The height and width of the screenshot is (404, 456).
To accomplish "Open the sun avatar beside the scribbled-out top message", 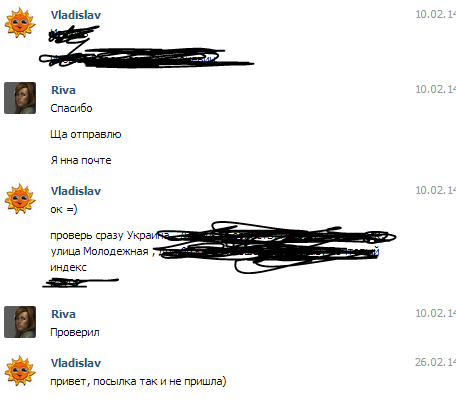I will (20, 23).
